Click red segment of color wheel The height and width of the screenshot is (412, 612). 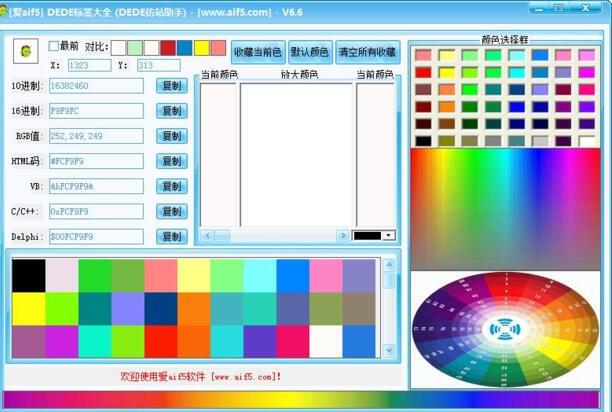(x=507, y=289)
